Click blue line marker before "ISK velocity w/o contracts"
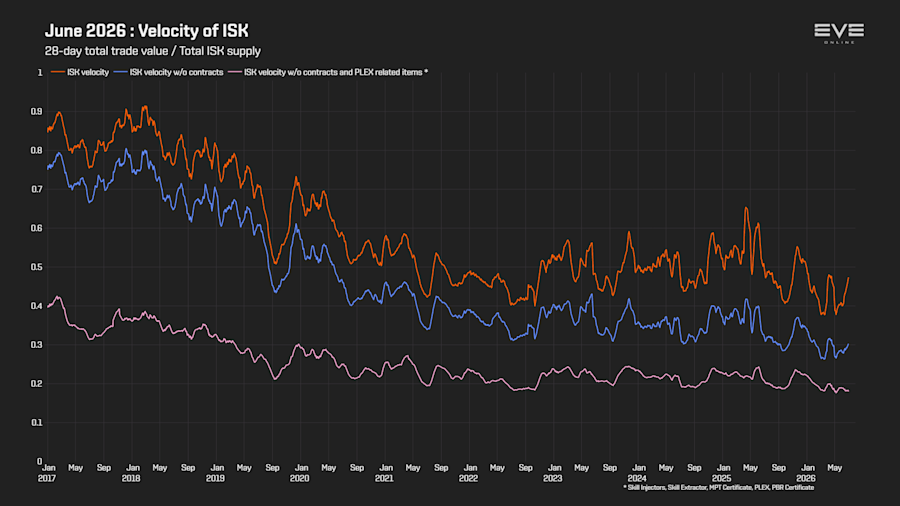This screenshot has width=900, height=506. (x=120, y=72)
